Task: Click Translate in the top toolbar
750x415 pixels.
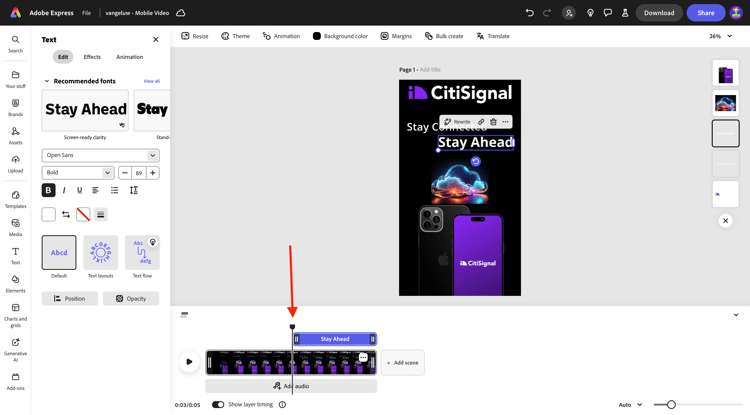Action: (493, 36)
